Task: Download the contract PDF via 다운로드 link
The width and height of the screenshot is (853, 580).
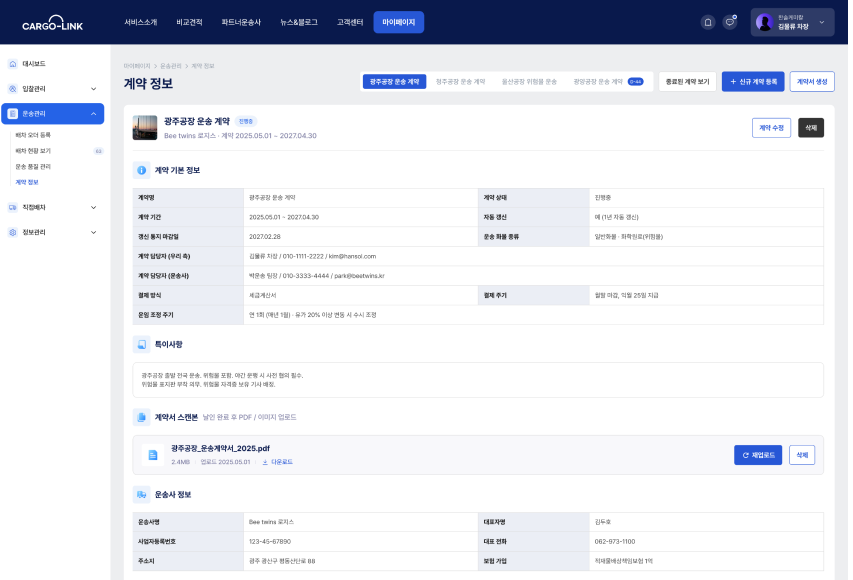Action: point(282,462)
